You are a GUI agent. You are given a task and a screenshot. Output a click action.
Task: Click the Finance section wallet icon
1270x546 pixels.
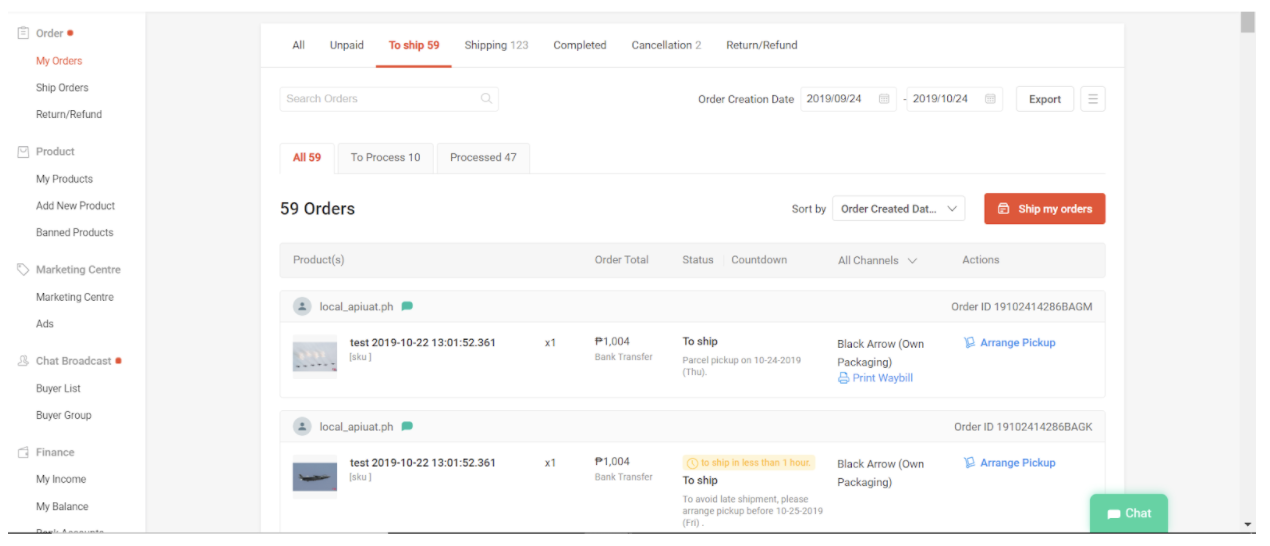pyautogui.click(x=23, y=452)
